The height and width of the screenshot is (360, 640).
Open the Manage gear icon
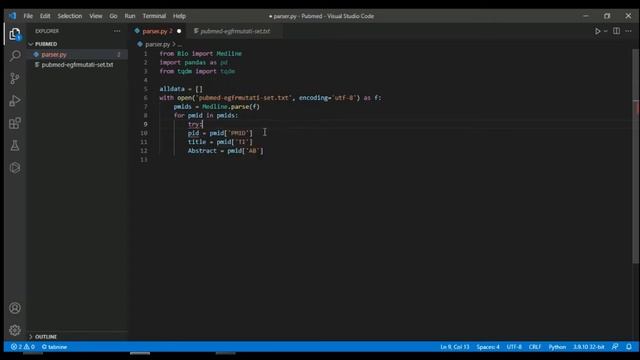(x=15, y=330)
